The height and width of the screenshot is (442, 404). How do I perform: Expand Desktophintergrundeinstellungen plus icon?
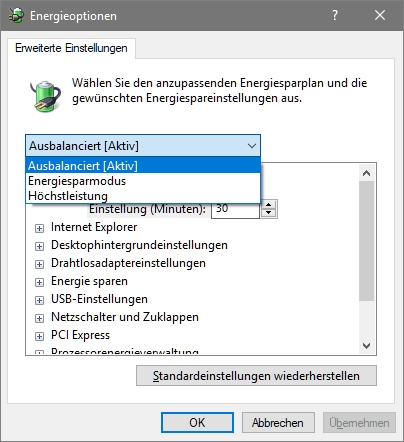pos(39,246)
